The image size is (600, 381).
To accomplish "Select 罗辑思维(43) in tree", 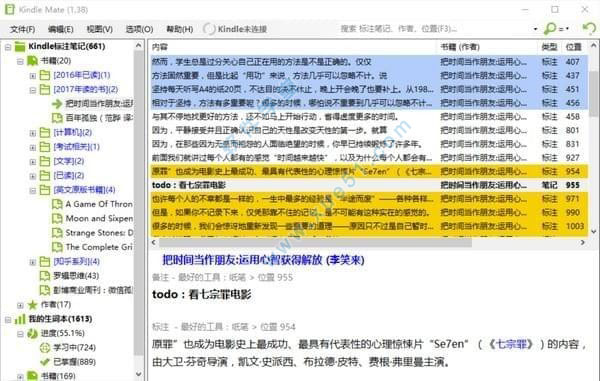I will pos(76,276).
